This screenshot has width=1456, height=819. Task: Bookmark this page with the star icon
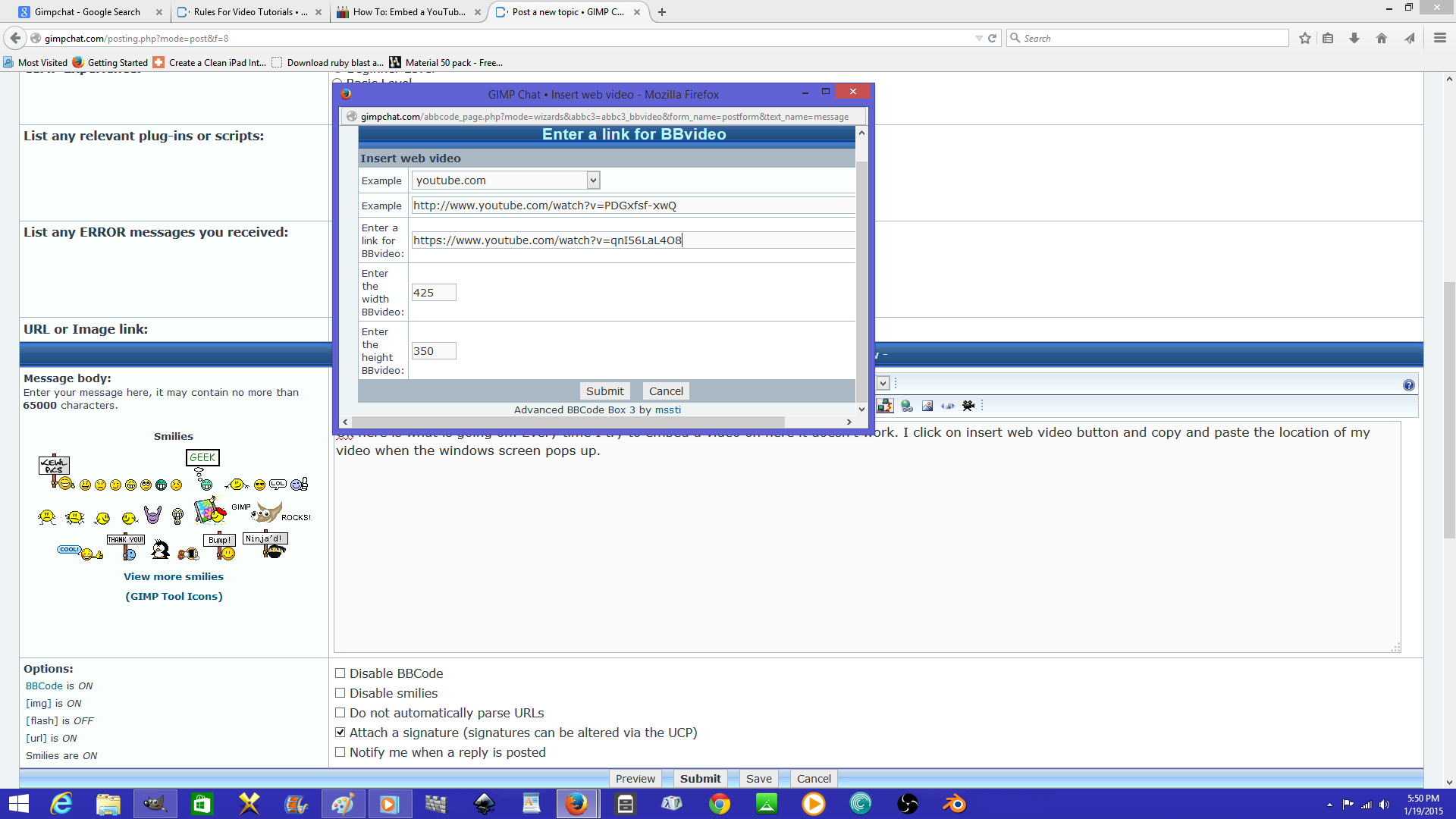(1304, 38)
